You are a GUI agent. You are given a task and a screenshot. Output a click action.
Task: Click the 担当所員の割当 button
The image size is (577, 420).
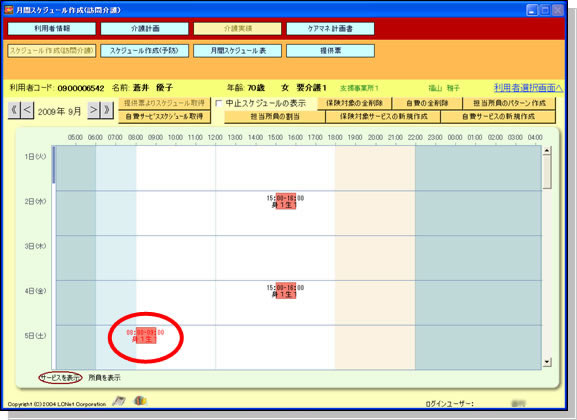[275, 117]
